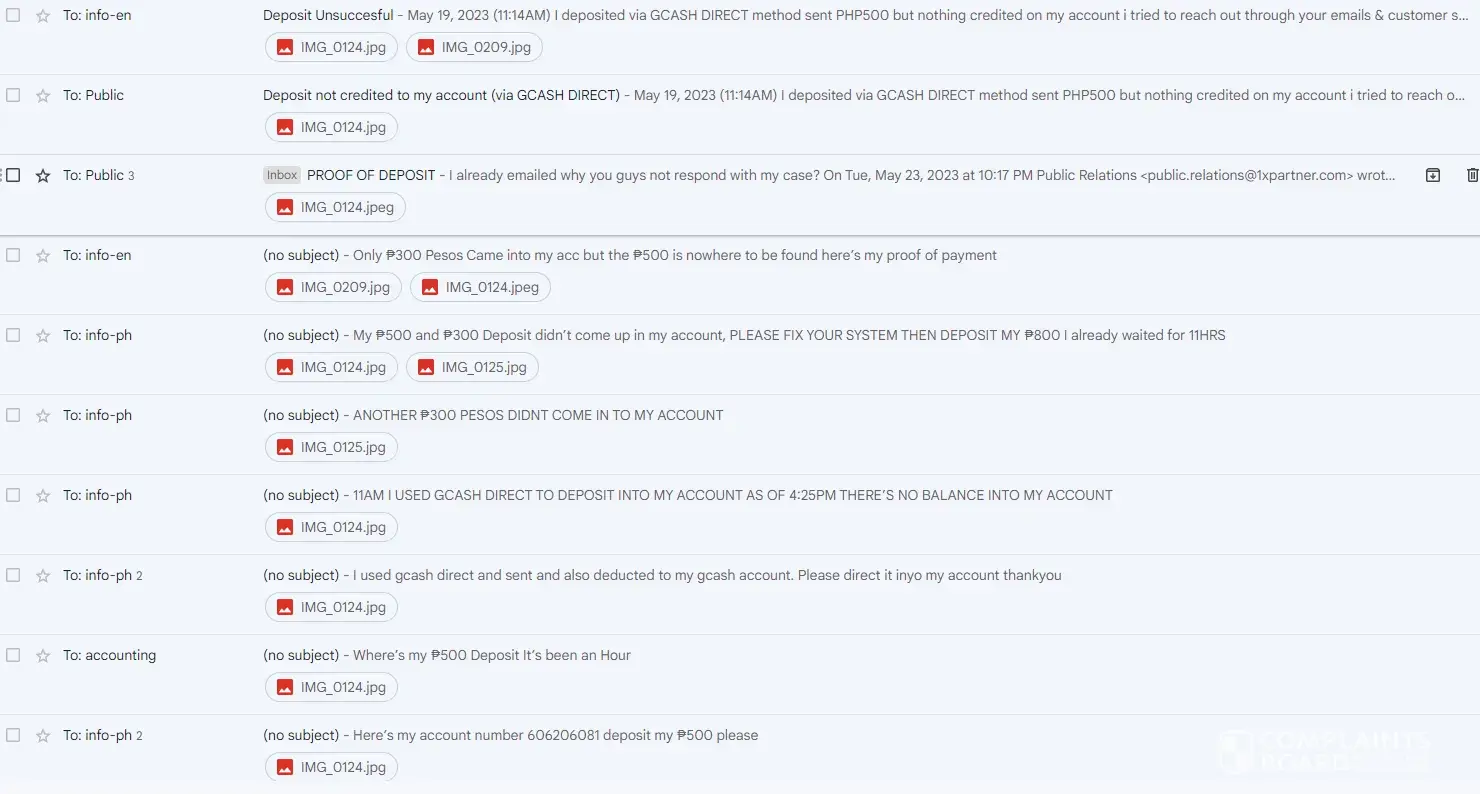Image resolution: width=1480 pixels, height=794 pixels.
Task: Open IMG_0125.jpg in "ANOTHER ₱300 PESOS" email
Action: tap(331, 447)
